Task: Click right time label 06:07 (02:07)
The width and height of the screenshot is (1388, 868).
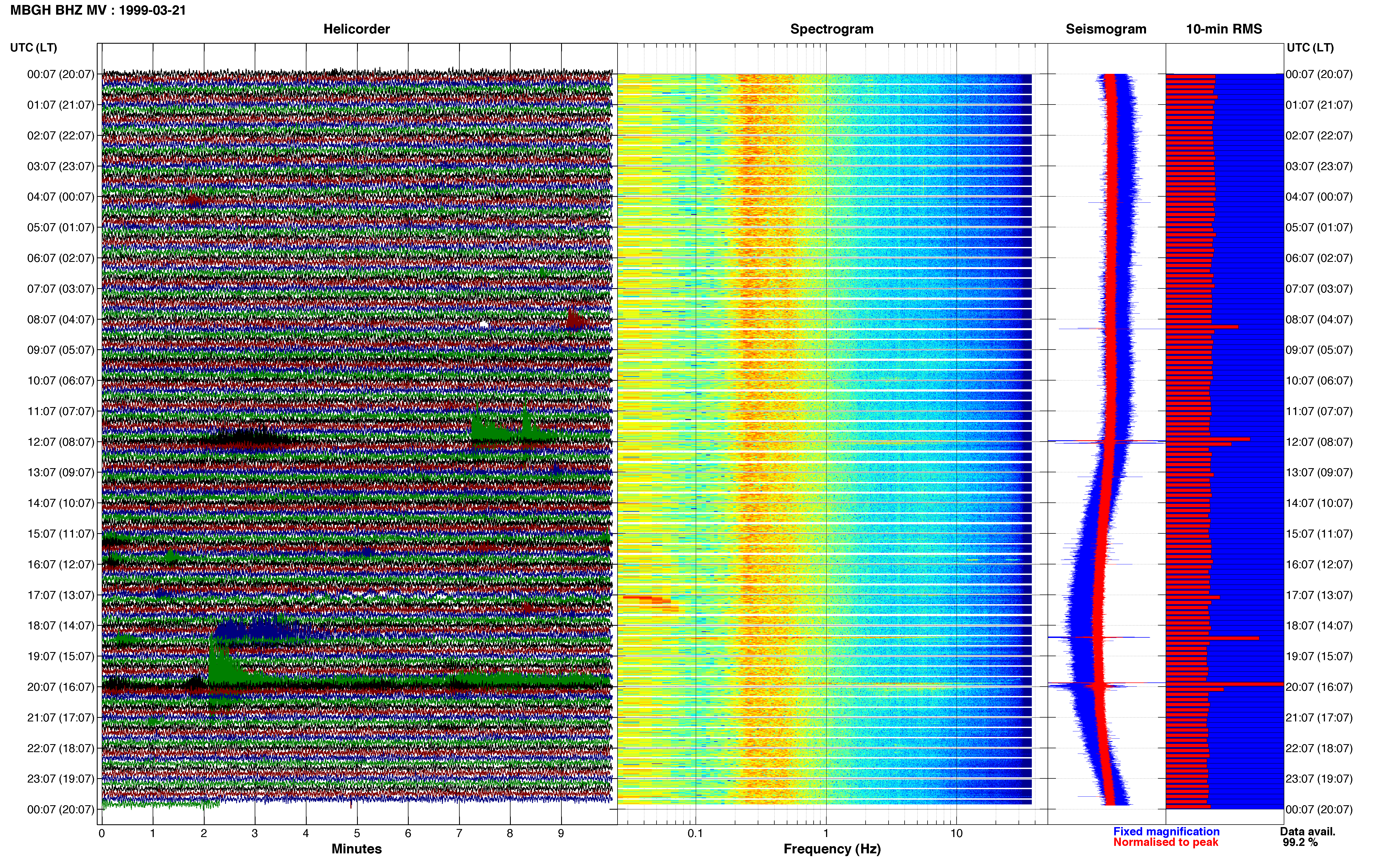Action: tap(1319, 258)
